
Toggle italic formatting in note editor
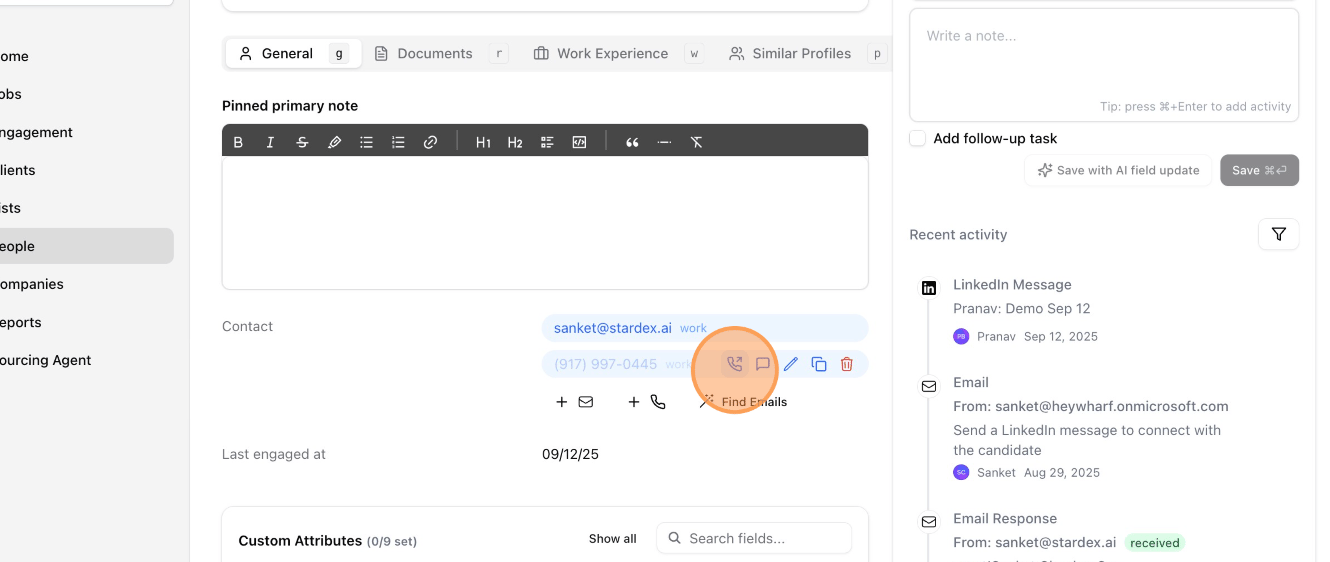270,142
